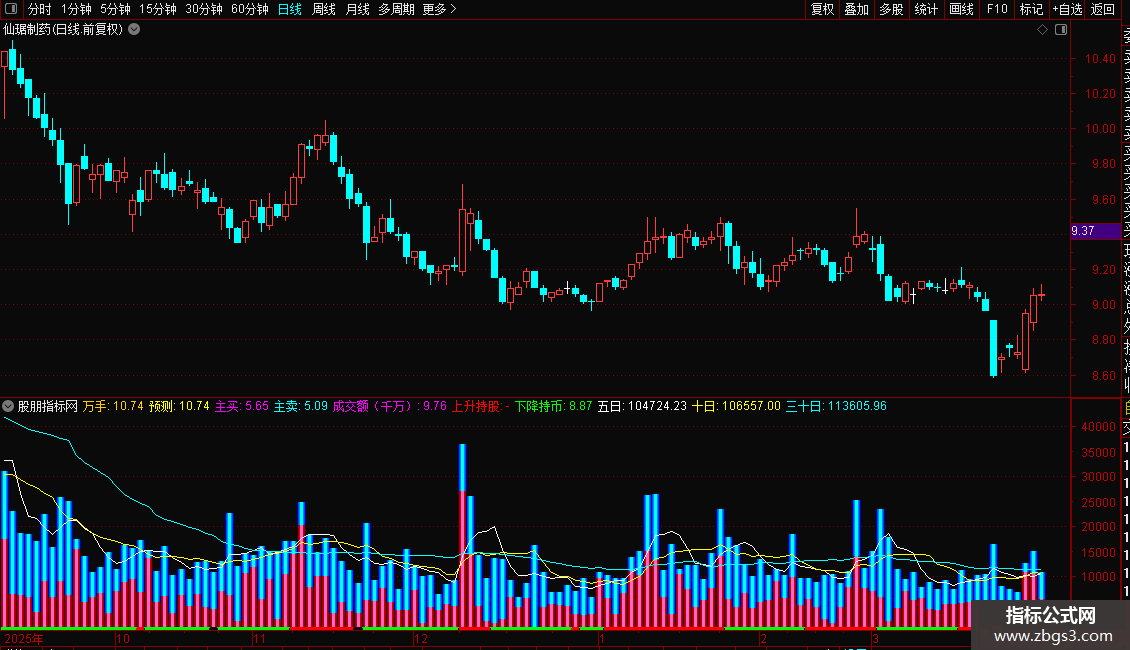
Task: Click the diamond marker icon
Action: pos(1042,30)
